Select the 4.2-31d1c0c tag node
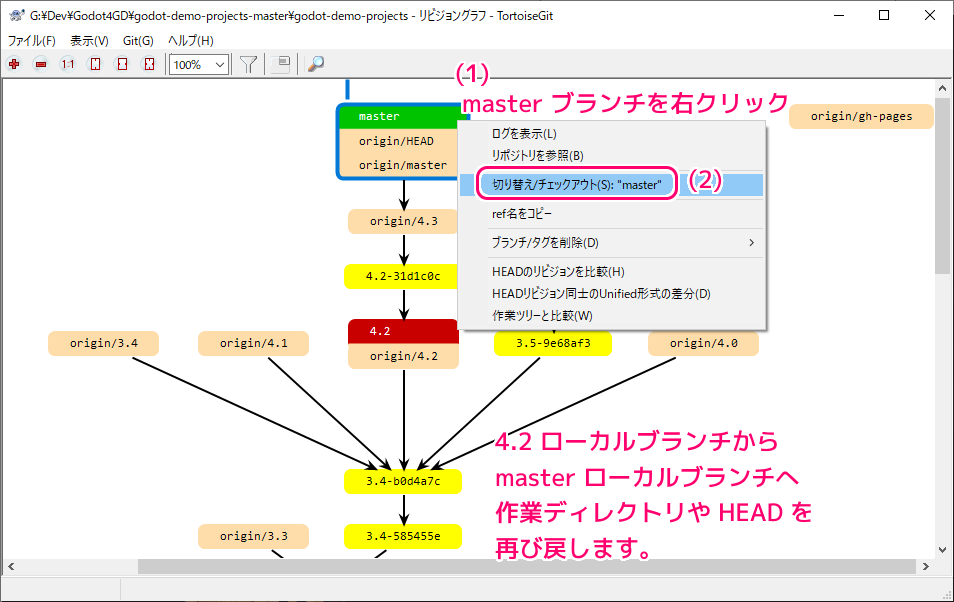954x602 pixels. 403,276
